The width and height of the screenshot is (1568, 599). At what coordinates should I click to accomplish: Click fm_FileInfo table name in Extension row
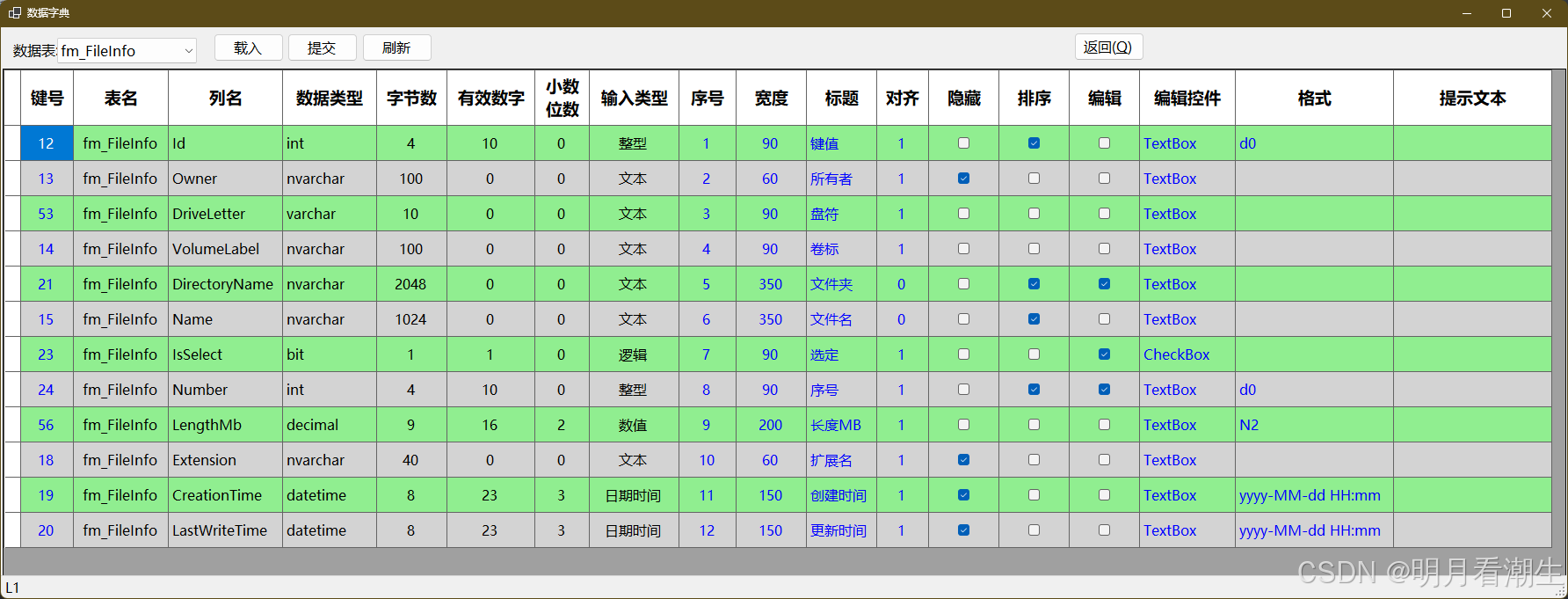(120, 460)
